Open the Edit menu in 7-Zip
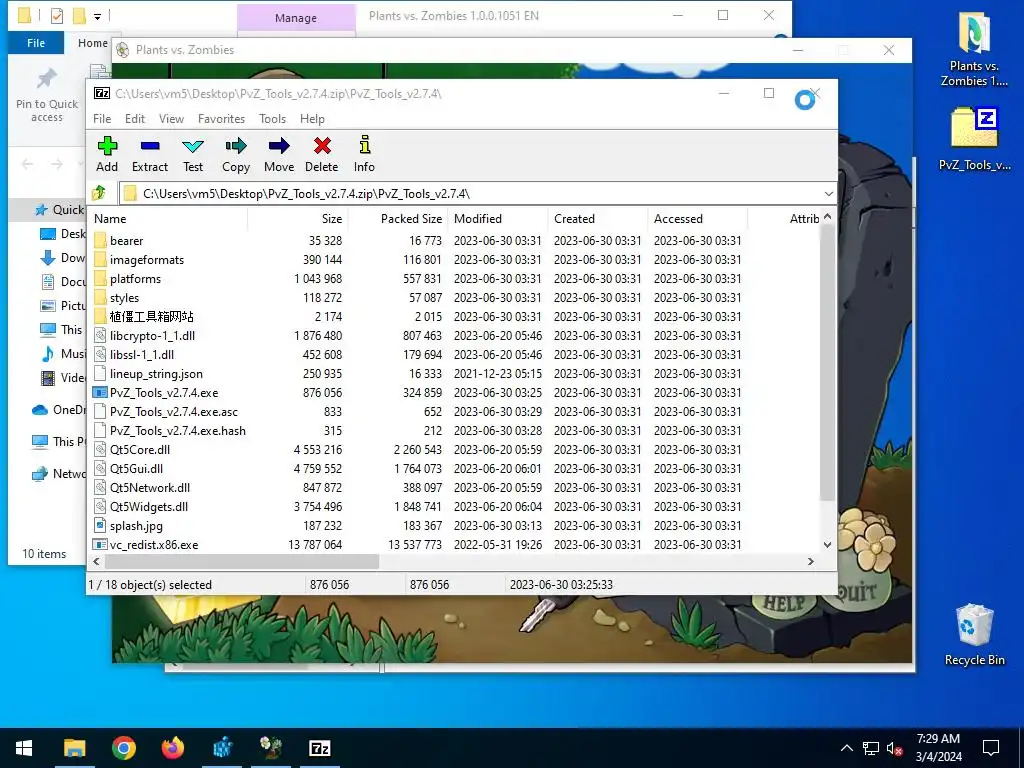 point(135,119)
